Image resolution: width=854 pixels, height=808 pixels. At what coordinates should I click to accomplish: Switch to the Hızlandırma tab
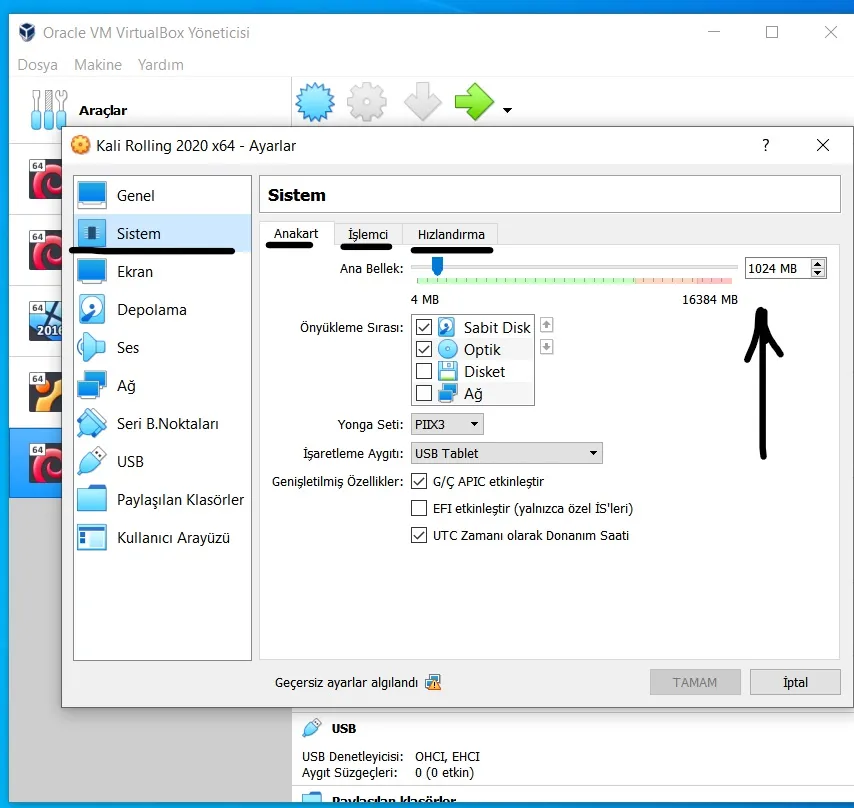[x=451, y=234]
